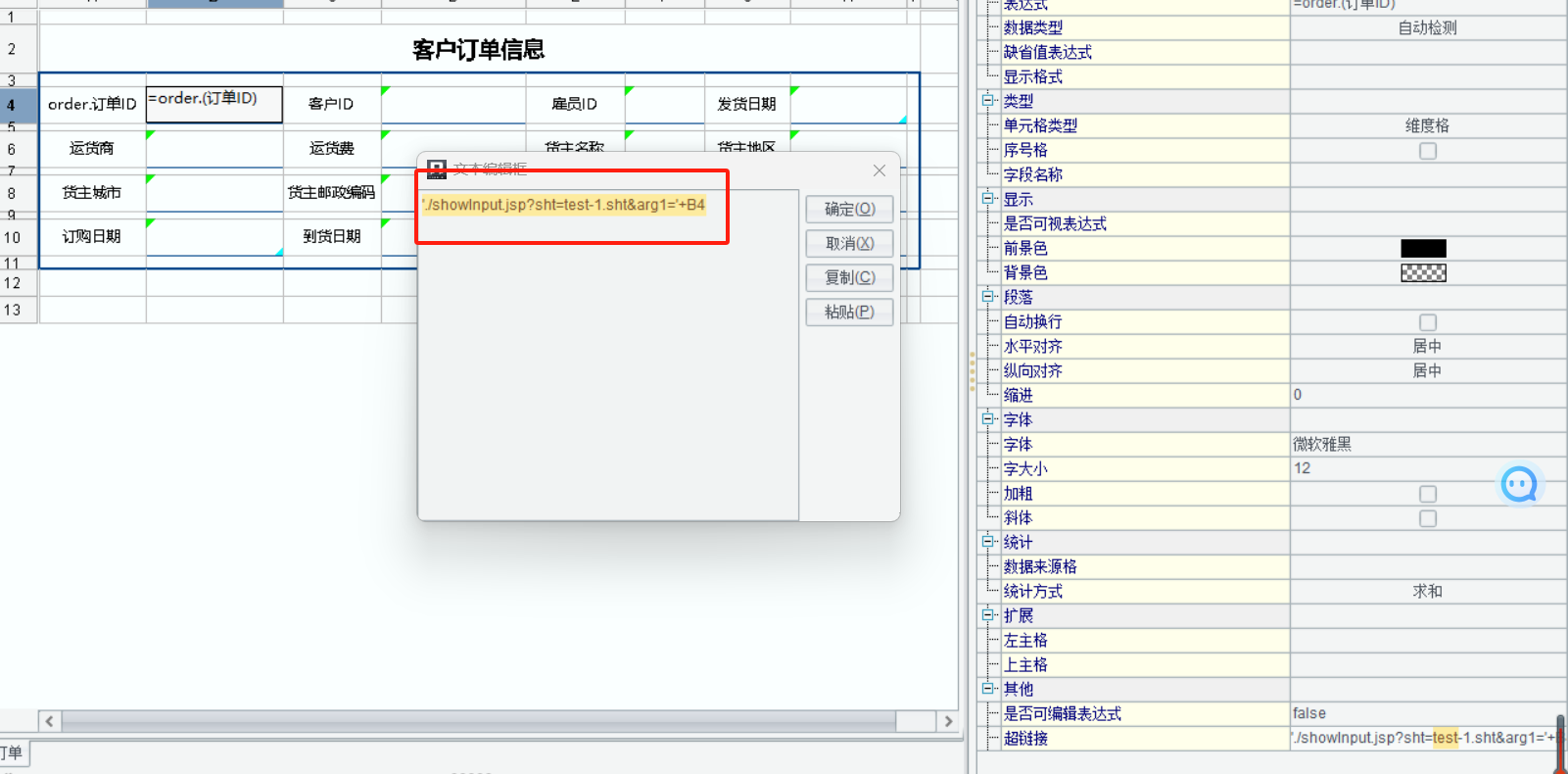
Task: Open the 水平对齐 value 居中
Action: coord(1428,346)
